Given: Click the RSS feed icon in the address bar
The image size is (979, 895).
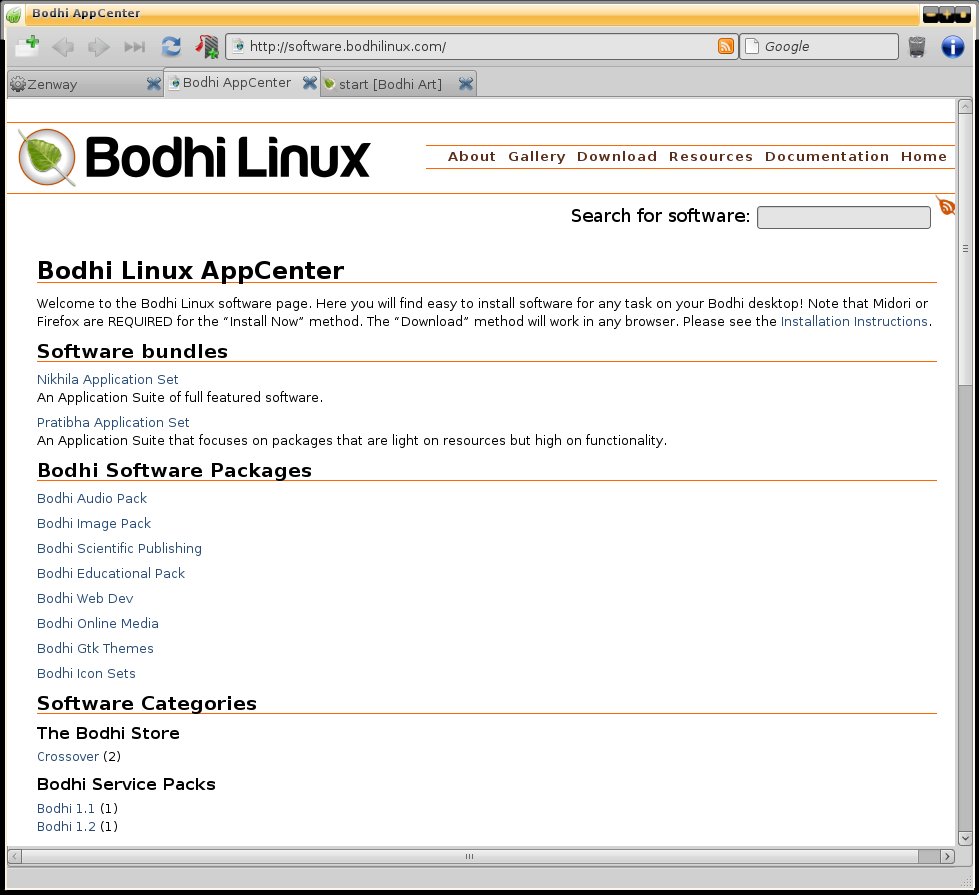Looking at the screenshot, I should click(726, 46).
